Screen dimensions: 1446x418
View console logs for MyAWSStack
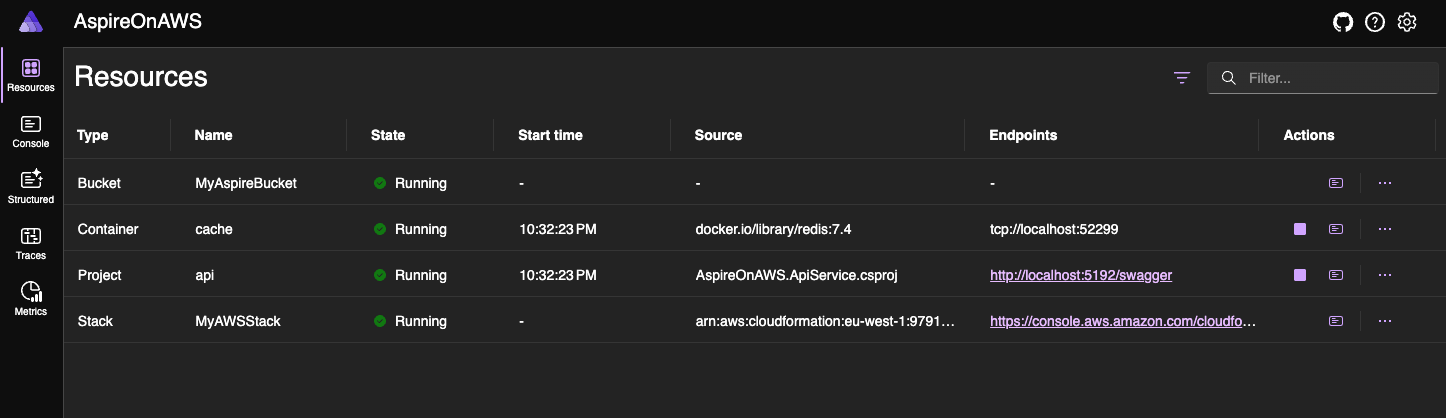click(x=1336, y=321)
